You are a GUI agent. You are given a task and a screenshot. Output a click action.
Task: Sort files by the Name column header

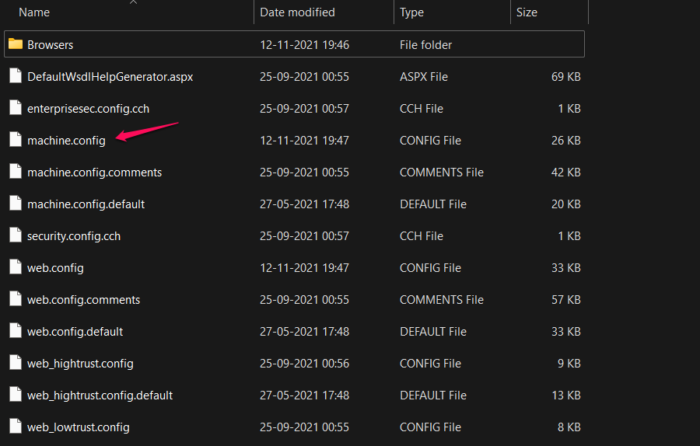point(35,13)
